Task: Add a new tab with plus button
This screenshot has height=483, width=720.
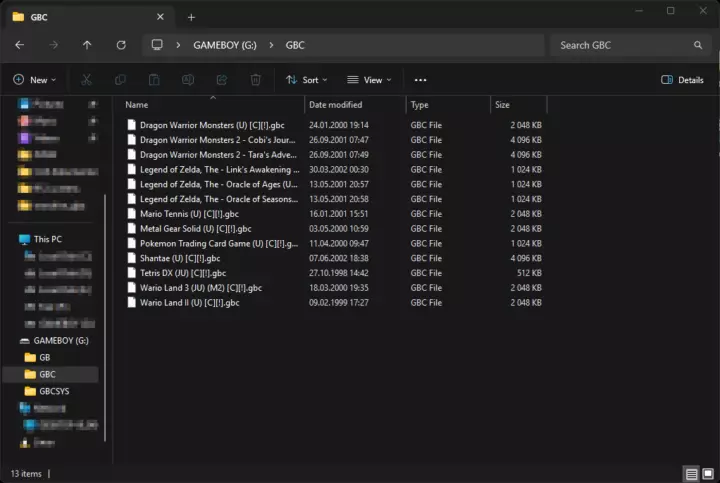Action: tap(191, 17)
